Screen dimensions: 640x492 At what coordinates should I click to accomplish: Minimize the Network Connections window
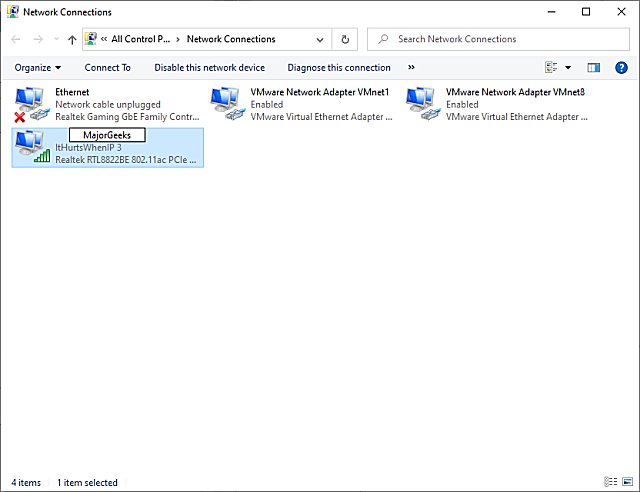(551, 12)
